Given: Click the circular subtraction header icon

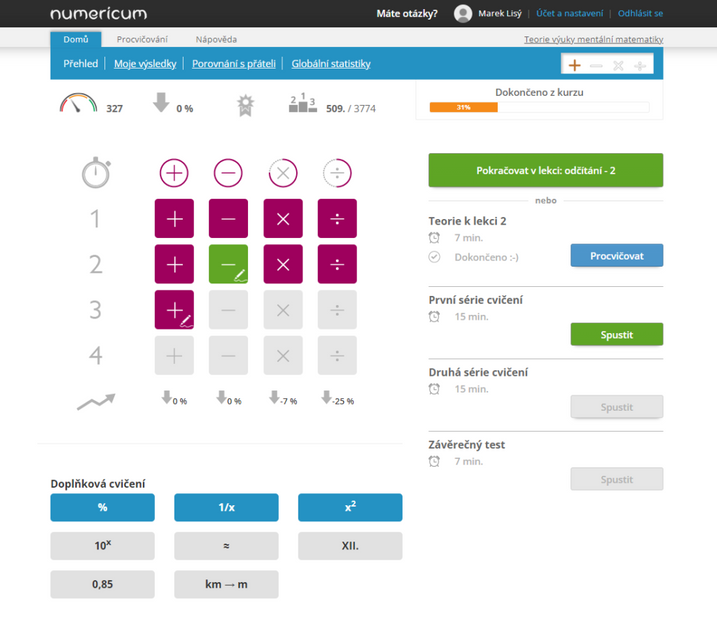Looking at the screenshot, I should (x=228, y=173).
